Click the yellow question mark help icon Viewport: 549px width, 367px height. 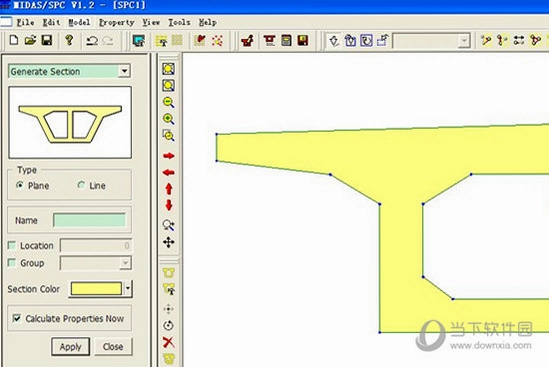tap(69, 40)
